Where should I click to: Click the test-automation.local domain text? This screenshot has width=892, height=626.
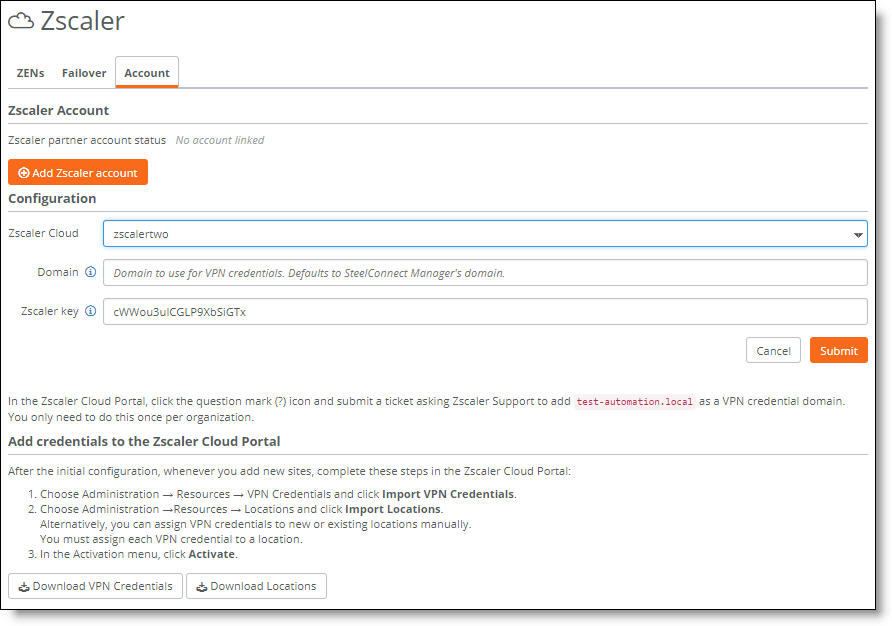click(x=634, y=402)
